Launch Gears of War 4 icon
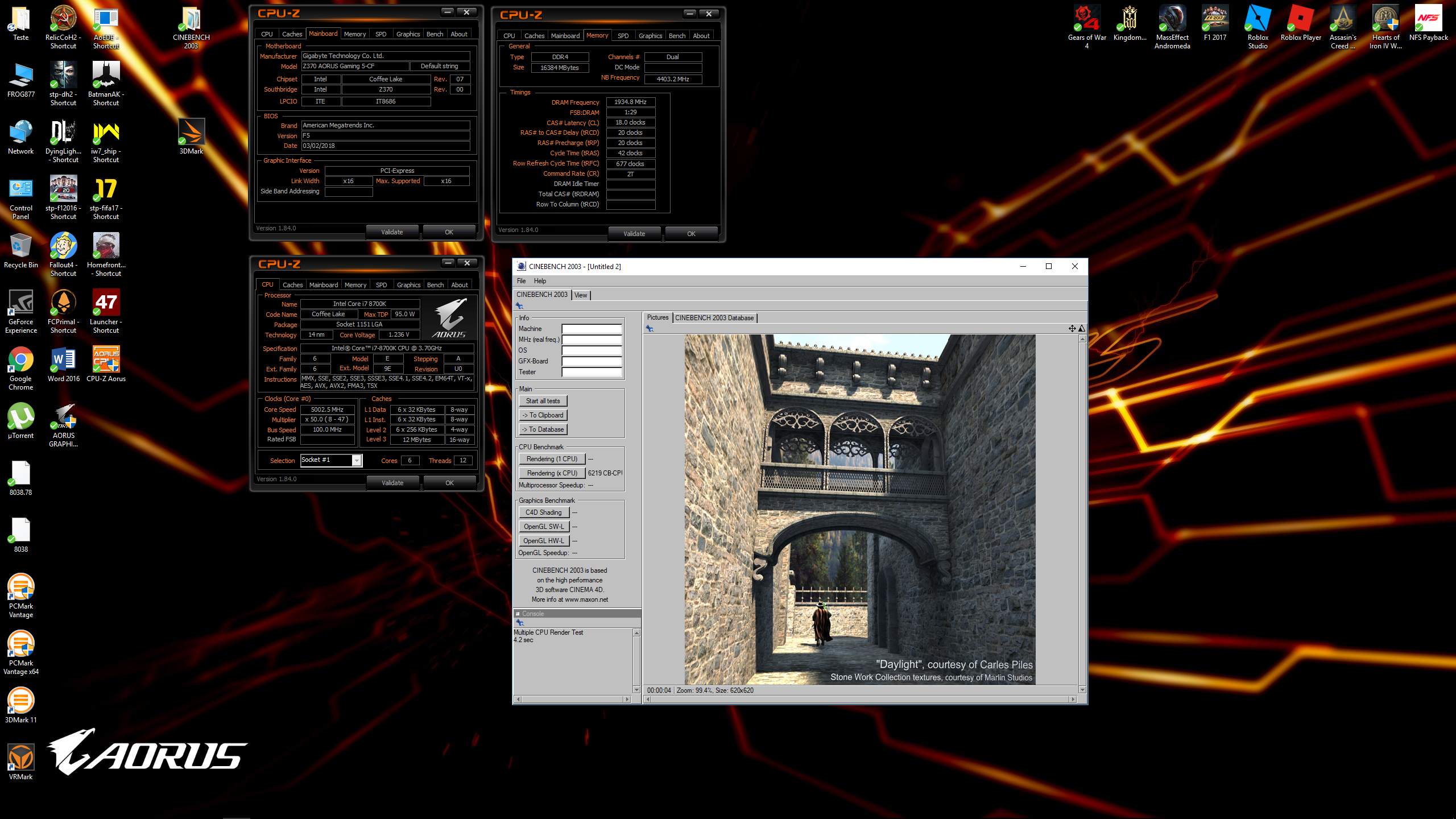The height and width of the screenshot is (819, 1456). (1087, 27)
